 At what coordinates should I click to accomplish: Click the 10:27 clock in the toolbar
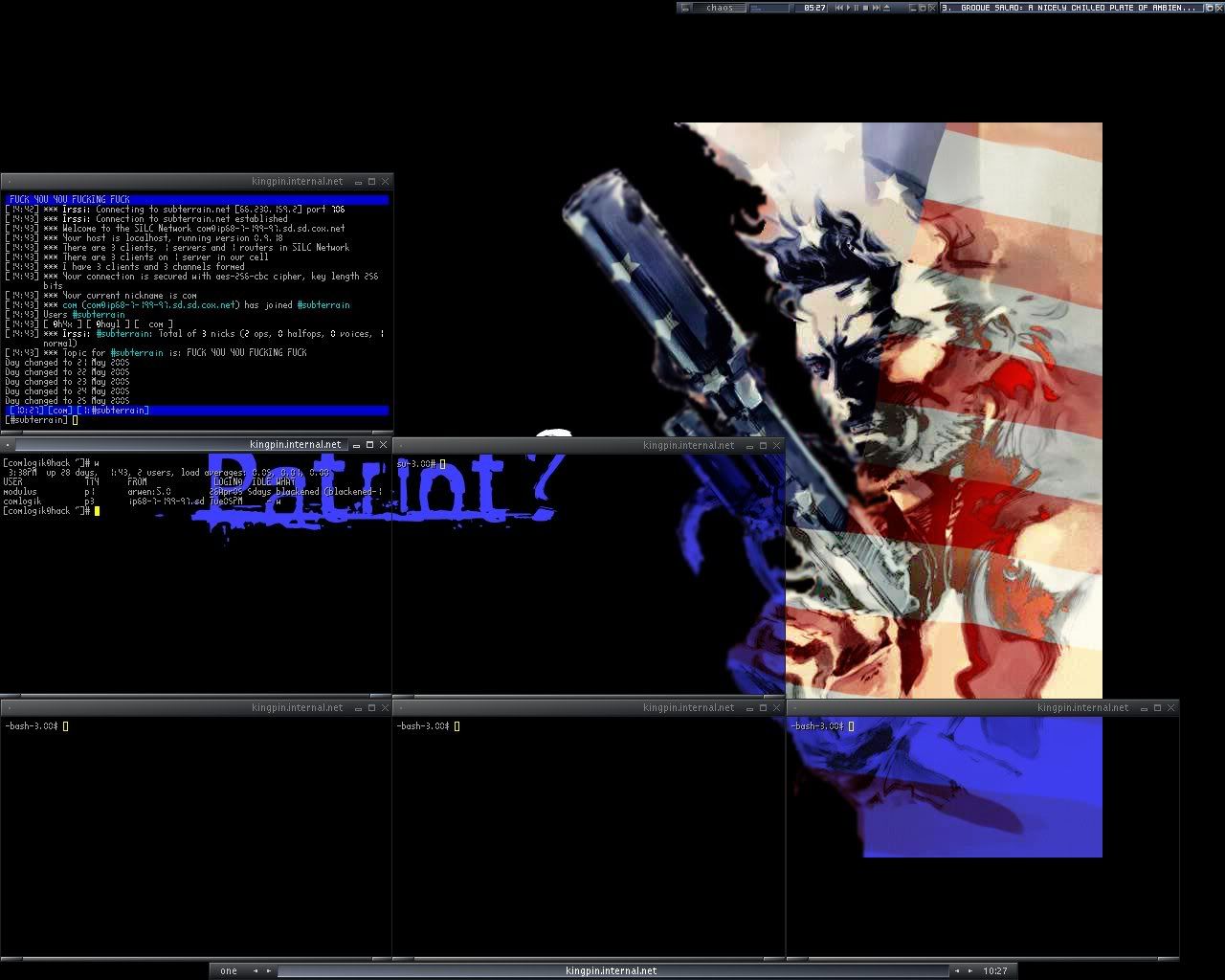click(995, 970)
